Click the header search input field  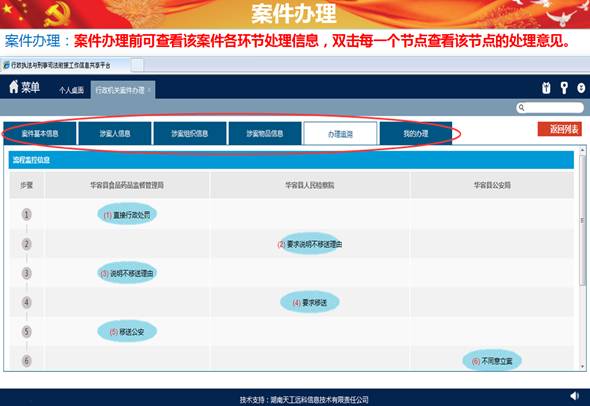pos(550,108)
